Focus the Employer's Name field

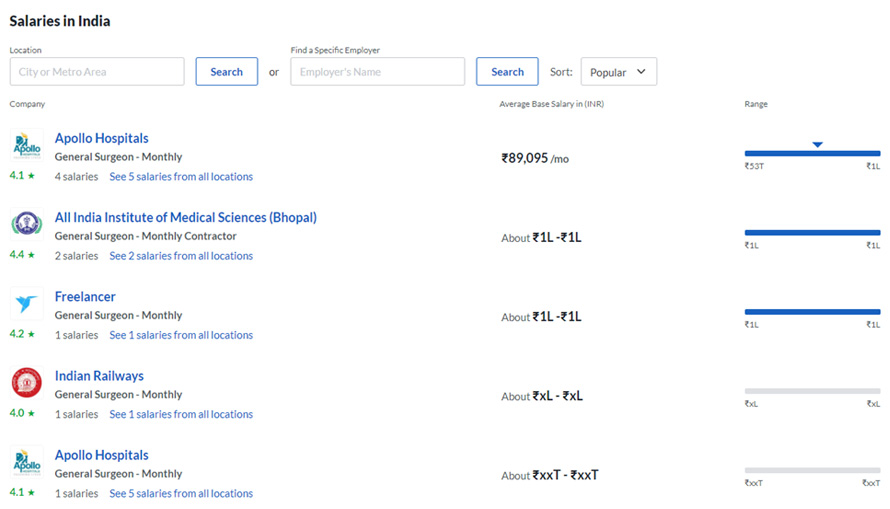[377, 71]
